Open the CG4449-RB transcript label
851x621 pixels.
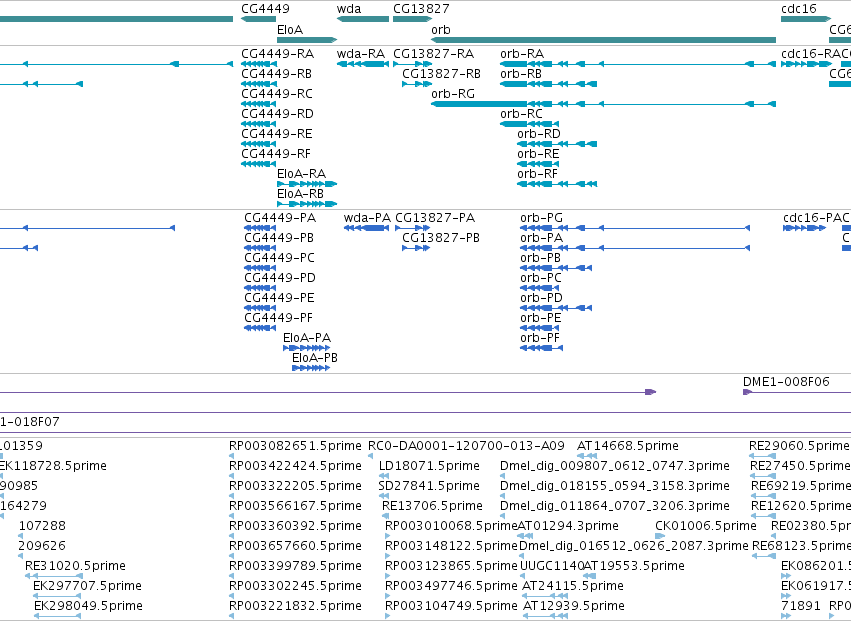click(x=277, y=74)
